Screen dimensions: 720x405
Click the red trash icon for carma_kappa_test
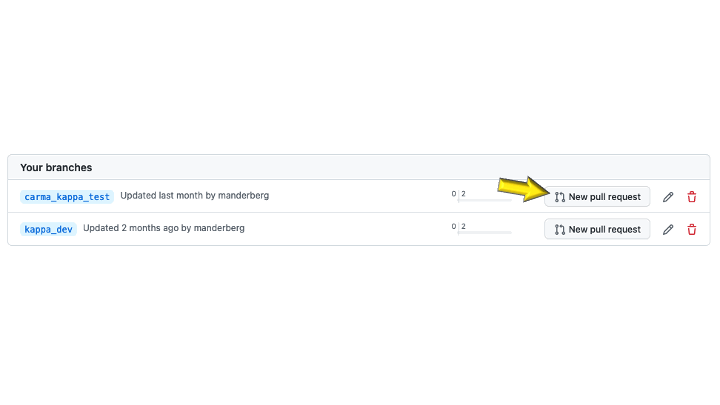(692, 197)
